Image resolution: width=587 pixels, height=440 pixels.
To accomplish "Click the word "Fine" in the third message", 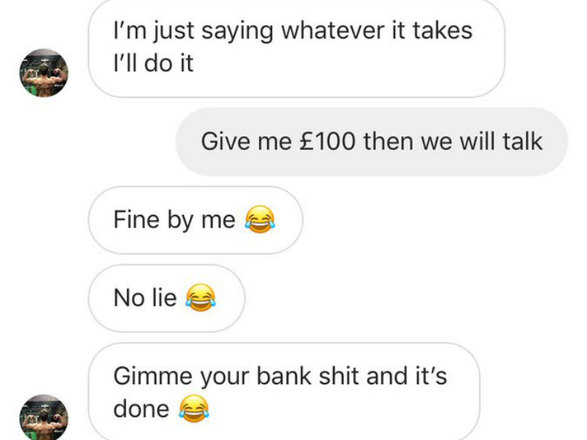I will click(136, 219).
